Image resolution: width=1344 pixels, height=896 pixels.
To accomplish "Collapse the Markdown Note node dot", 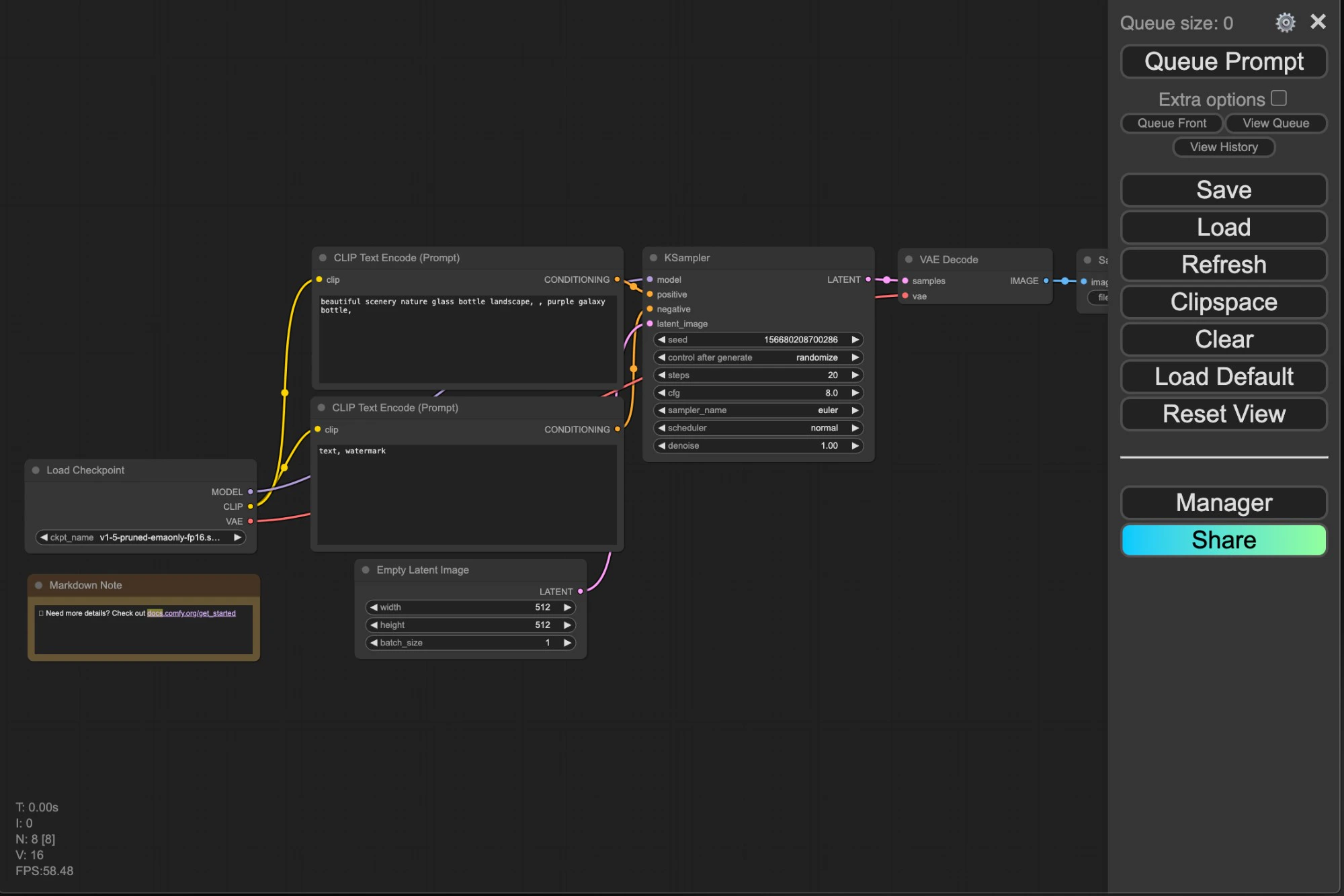I will (38, 585).
